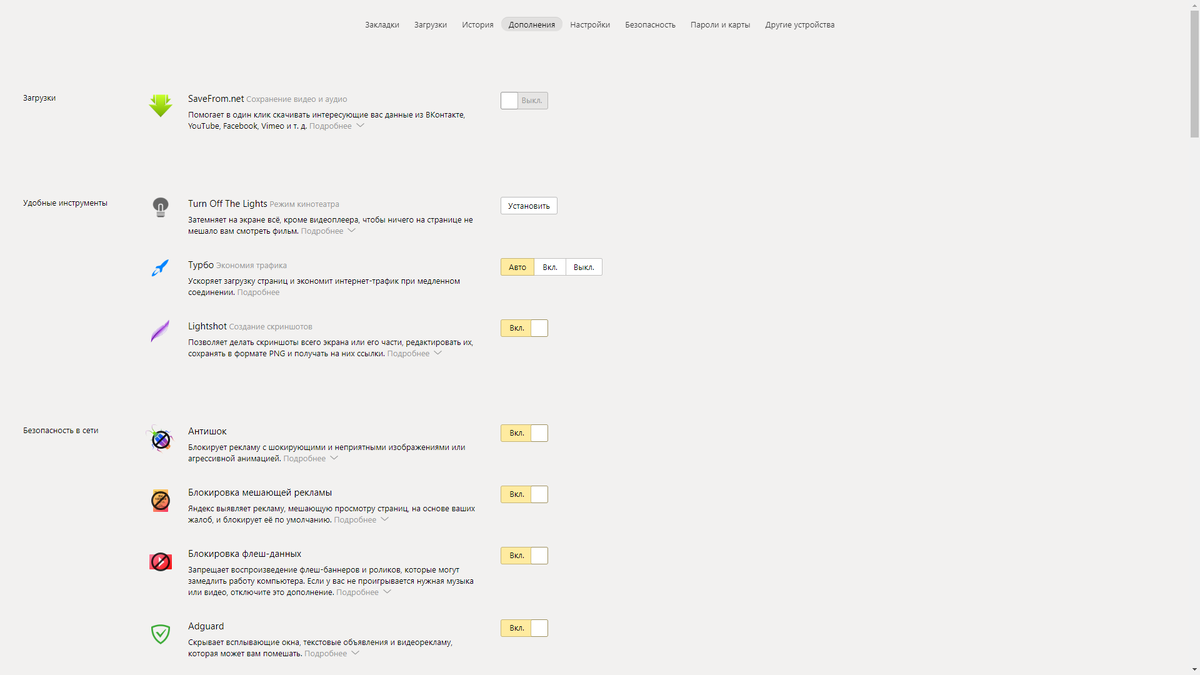This screenshot has width=1200, height=675.
Task: Open the Закладки tab
Action: click(x=382, y=24)
